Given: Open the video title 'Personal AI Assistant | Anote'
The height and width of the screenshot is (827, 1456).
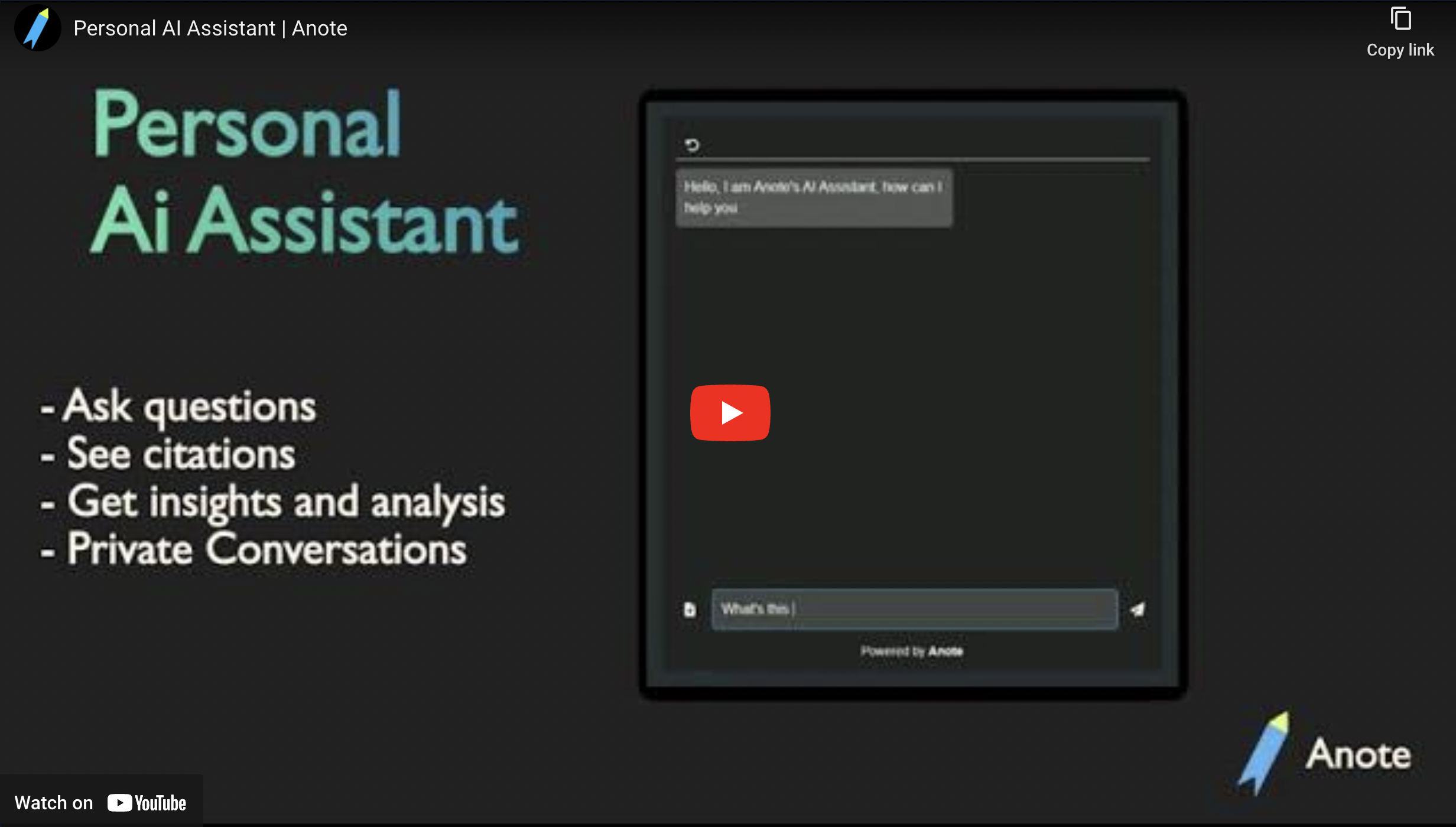Looking at the screenshot, I should [210, 28].
